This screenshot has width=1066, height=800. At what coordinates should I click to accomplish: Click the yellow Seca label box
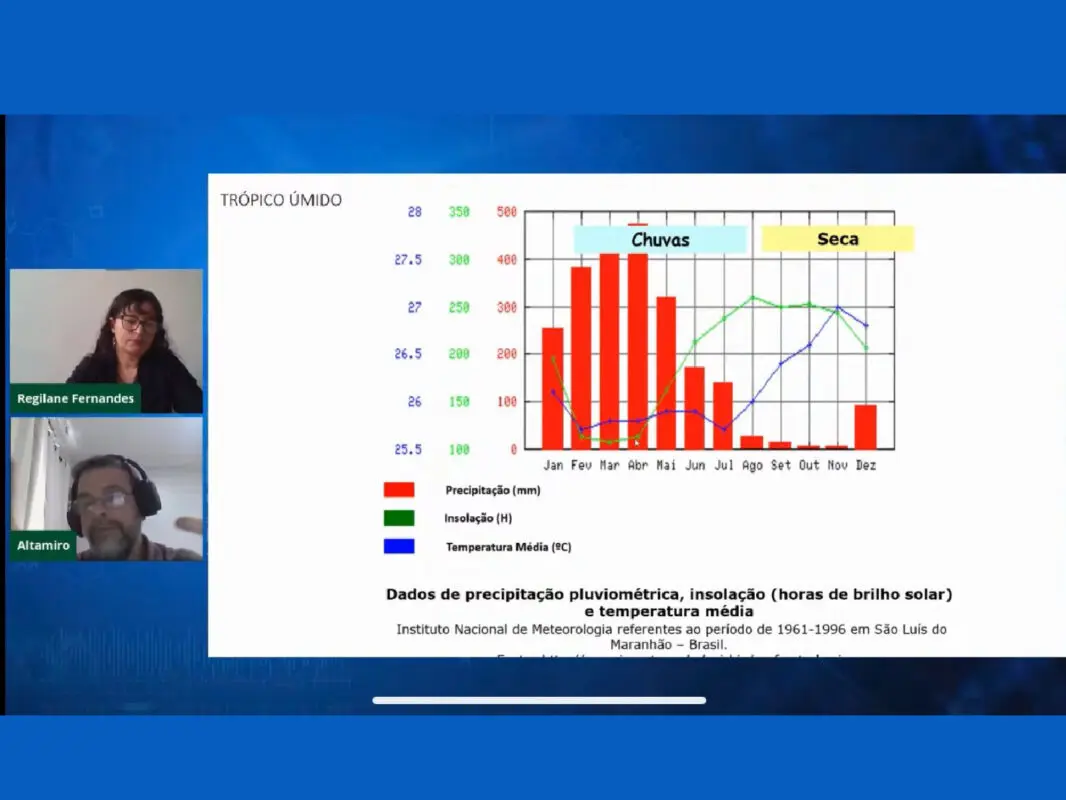[x=838, y=239]
